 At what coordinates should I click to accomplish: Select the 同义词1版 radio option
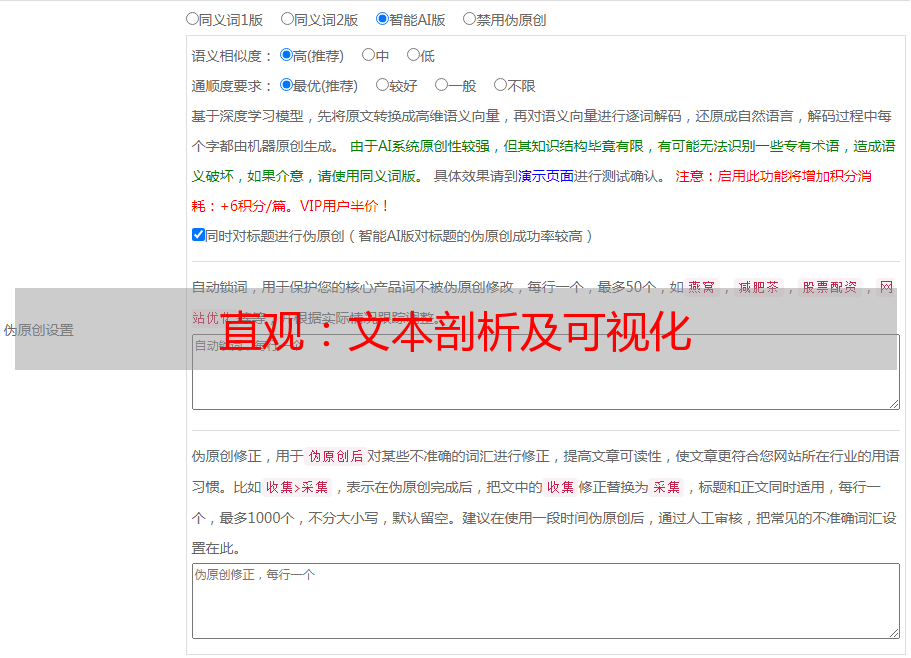(x=192, y=18)
